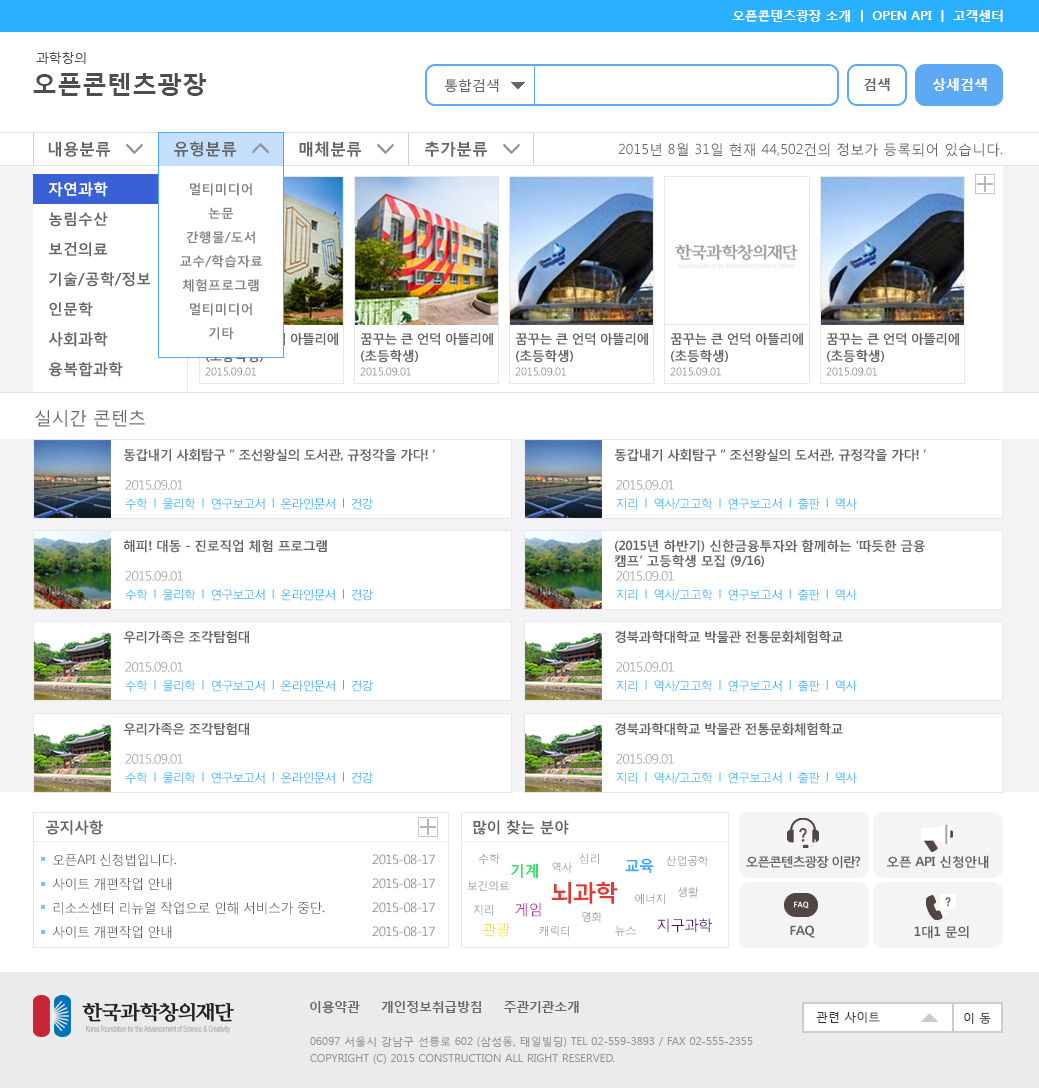Open the 통합검색 search type dropdown
This screenshot has width=1039, height=1088.
pos(481,86)
